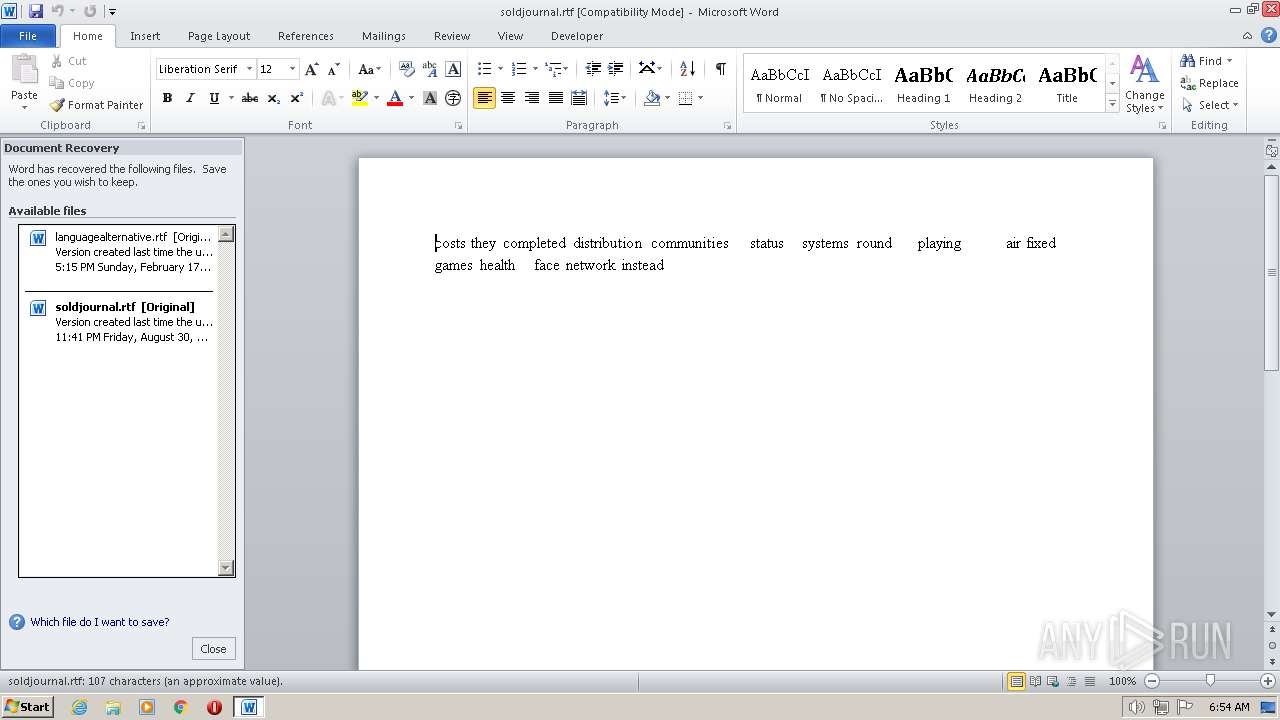The image size is (1280, 720).
Task: Expand the Font dialog launcher
Action: [x=459, y=126]
